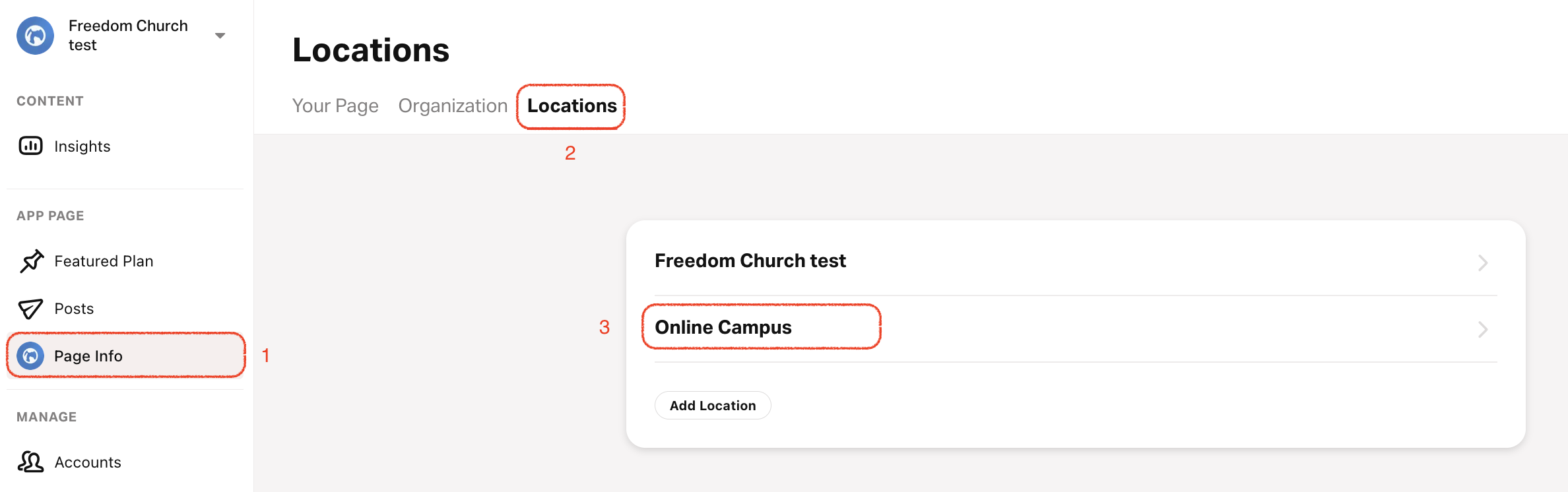The image size is (1568, 492).
Task: Click the Page Info church icon
Action: (x=30, y=356)
